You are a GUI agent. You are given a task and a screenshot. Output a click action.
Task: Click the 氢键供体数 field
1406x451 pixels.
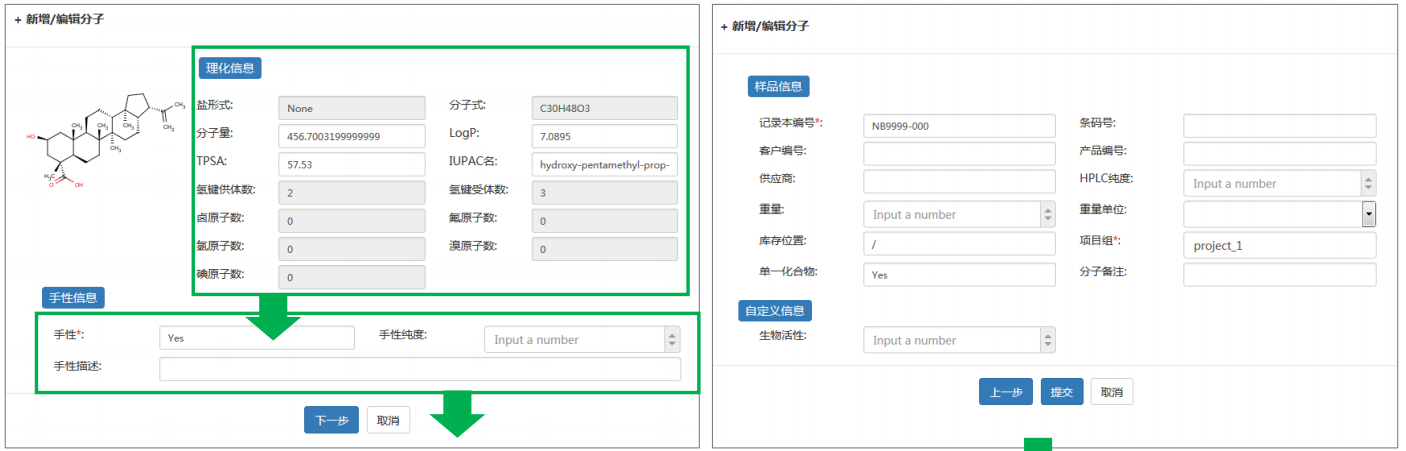pos(351,192)
